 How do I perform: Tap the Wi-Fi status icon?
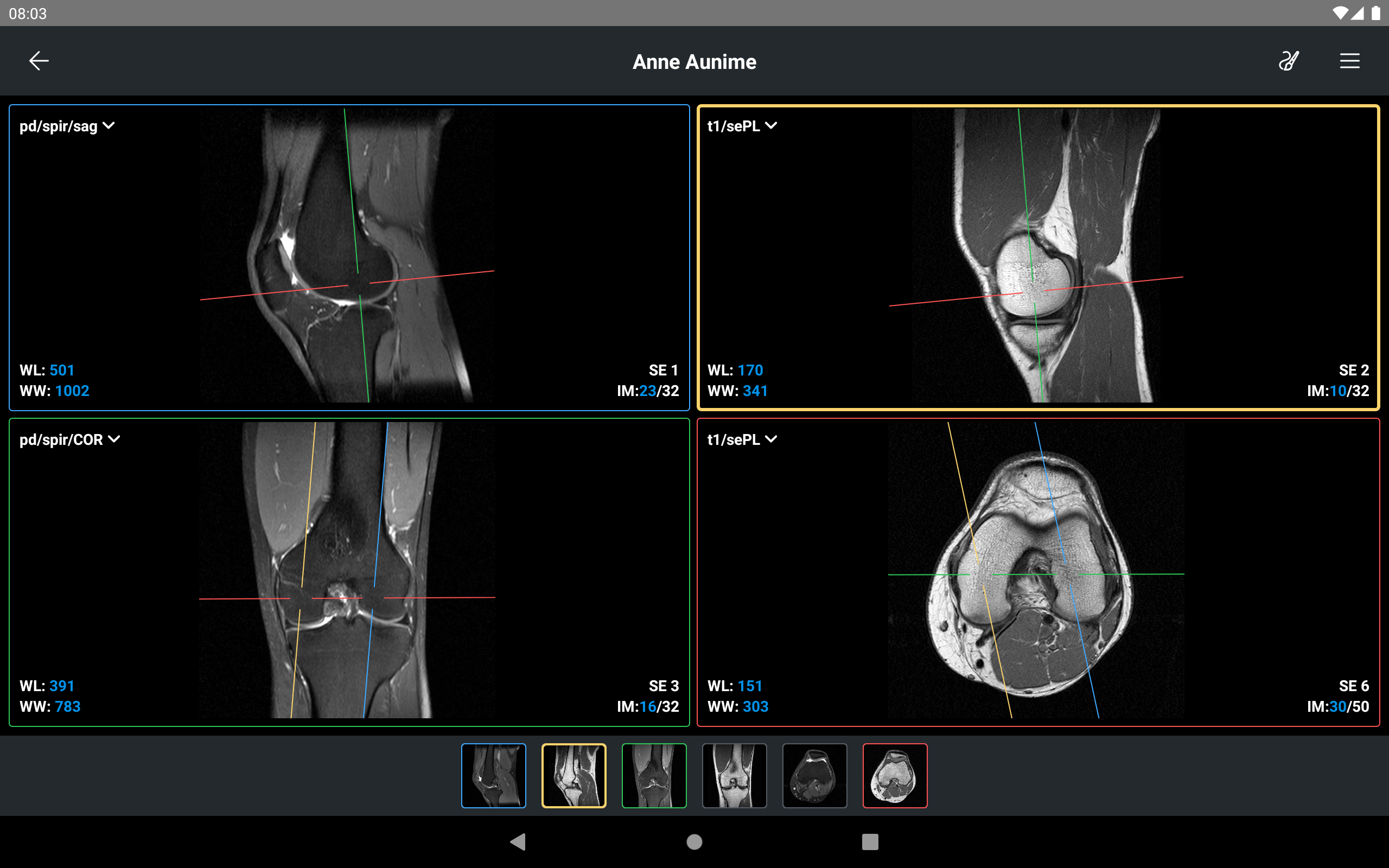[x=1340, y=13]
